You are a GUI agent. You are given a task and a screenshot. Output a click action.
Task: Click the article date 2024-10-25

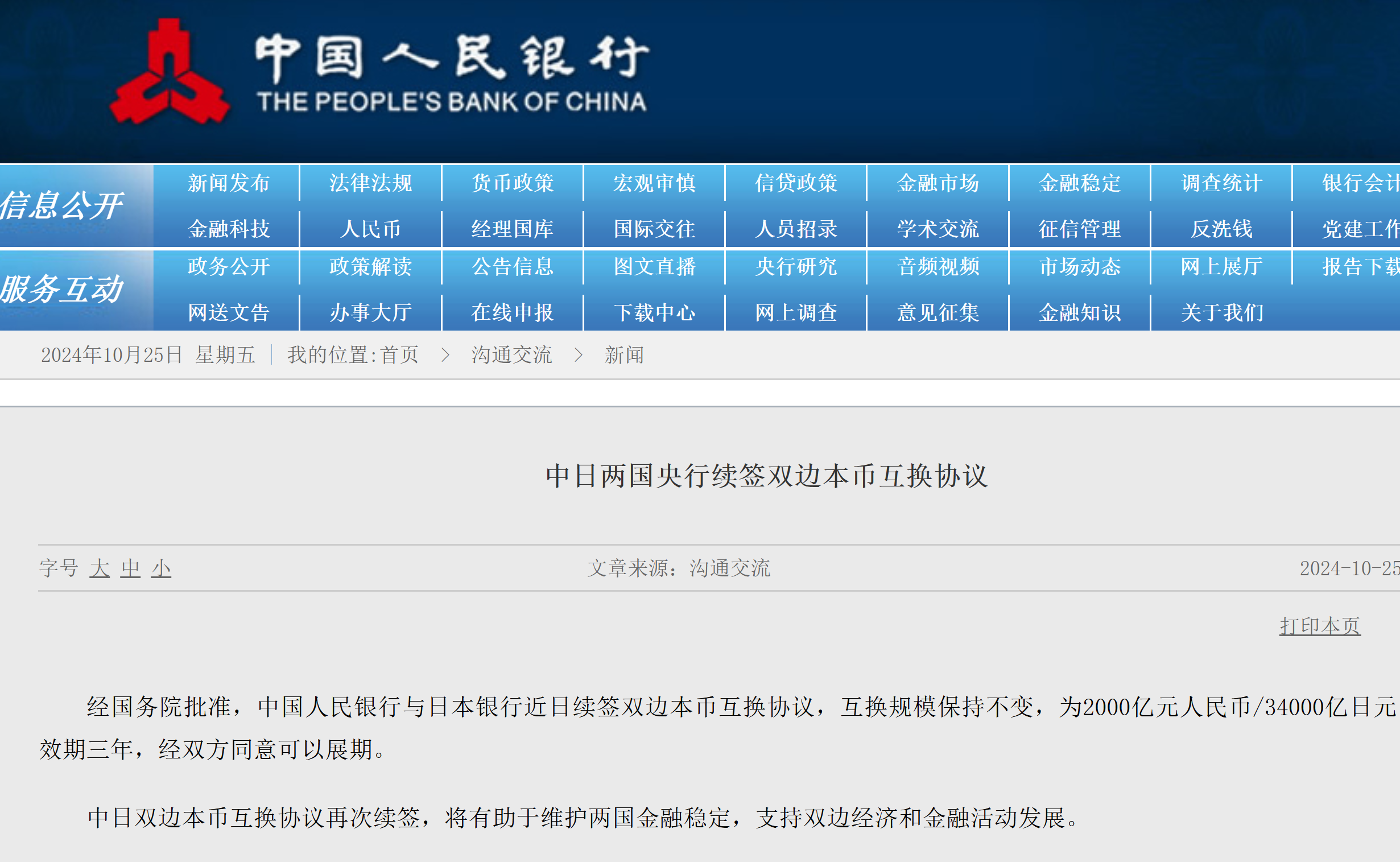pos(1349,568)
